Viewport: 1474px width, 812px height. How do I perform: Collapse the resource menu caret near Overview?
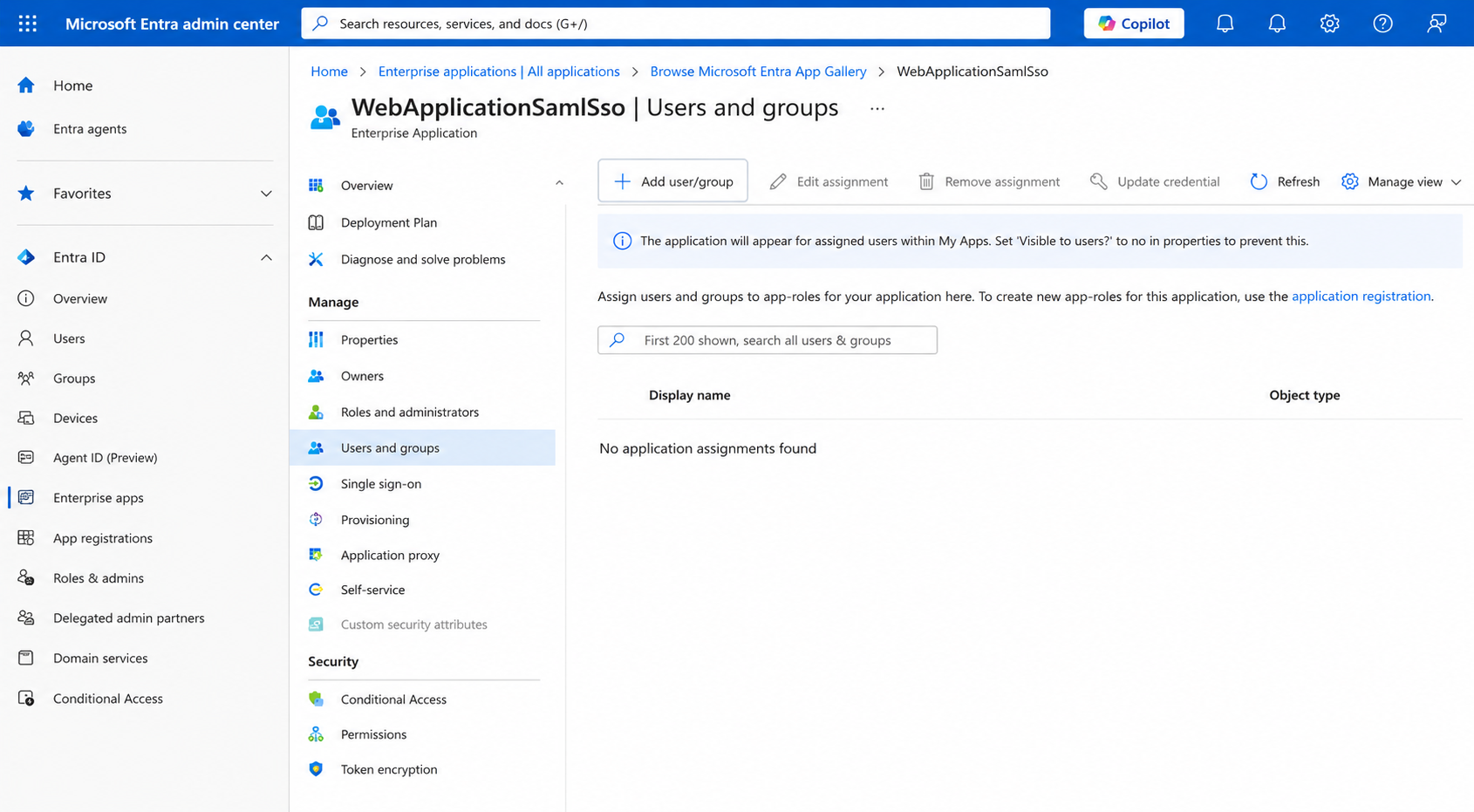pos(559,183)
